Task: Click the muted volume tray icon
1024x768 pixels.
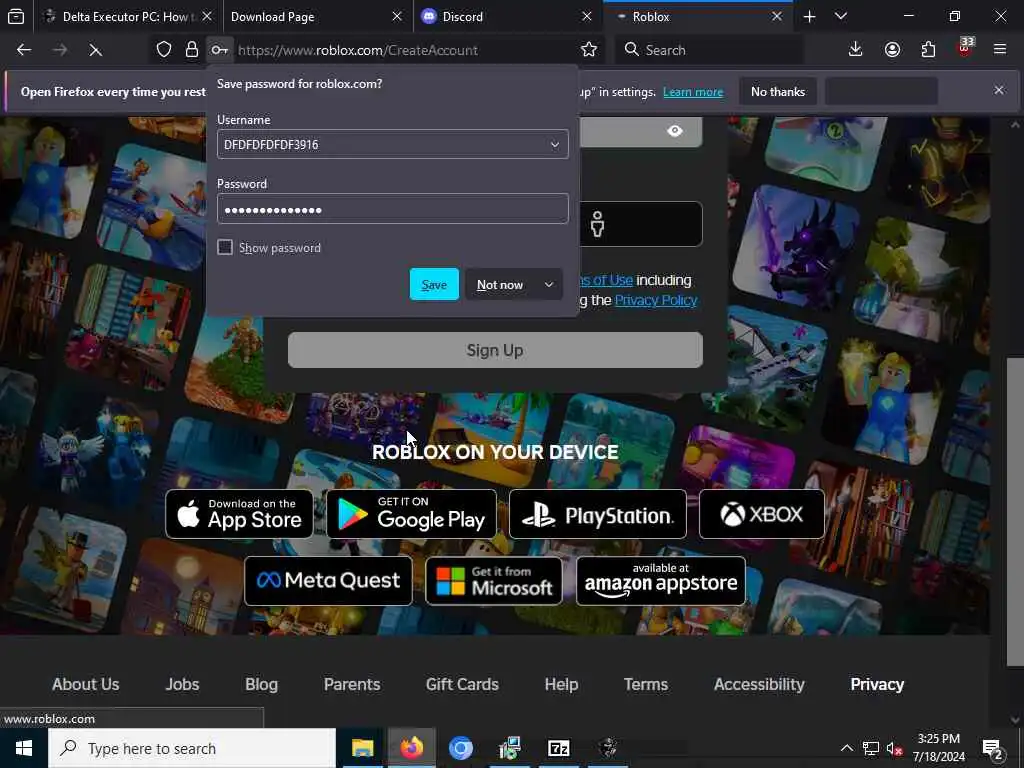Action: (894, 748)
